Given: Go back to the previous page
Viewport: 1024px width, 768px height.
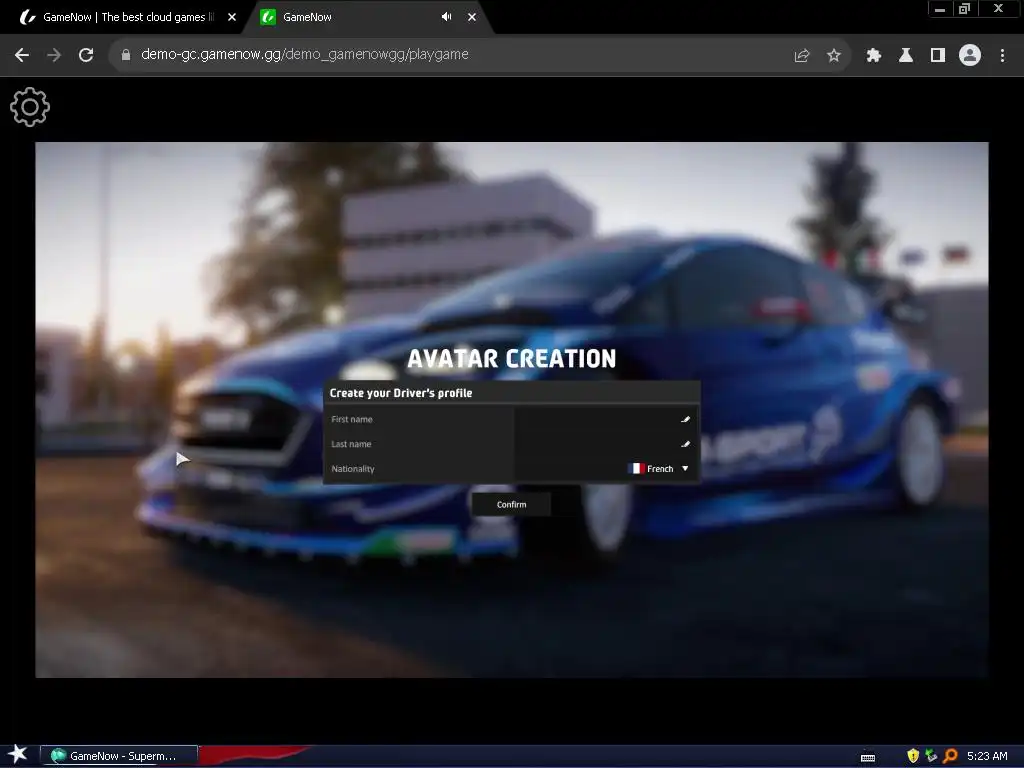Looking at the screenshot, I should pyautogui.click(x=22, y=55).
